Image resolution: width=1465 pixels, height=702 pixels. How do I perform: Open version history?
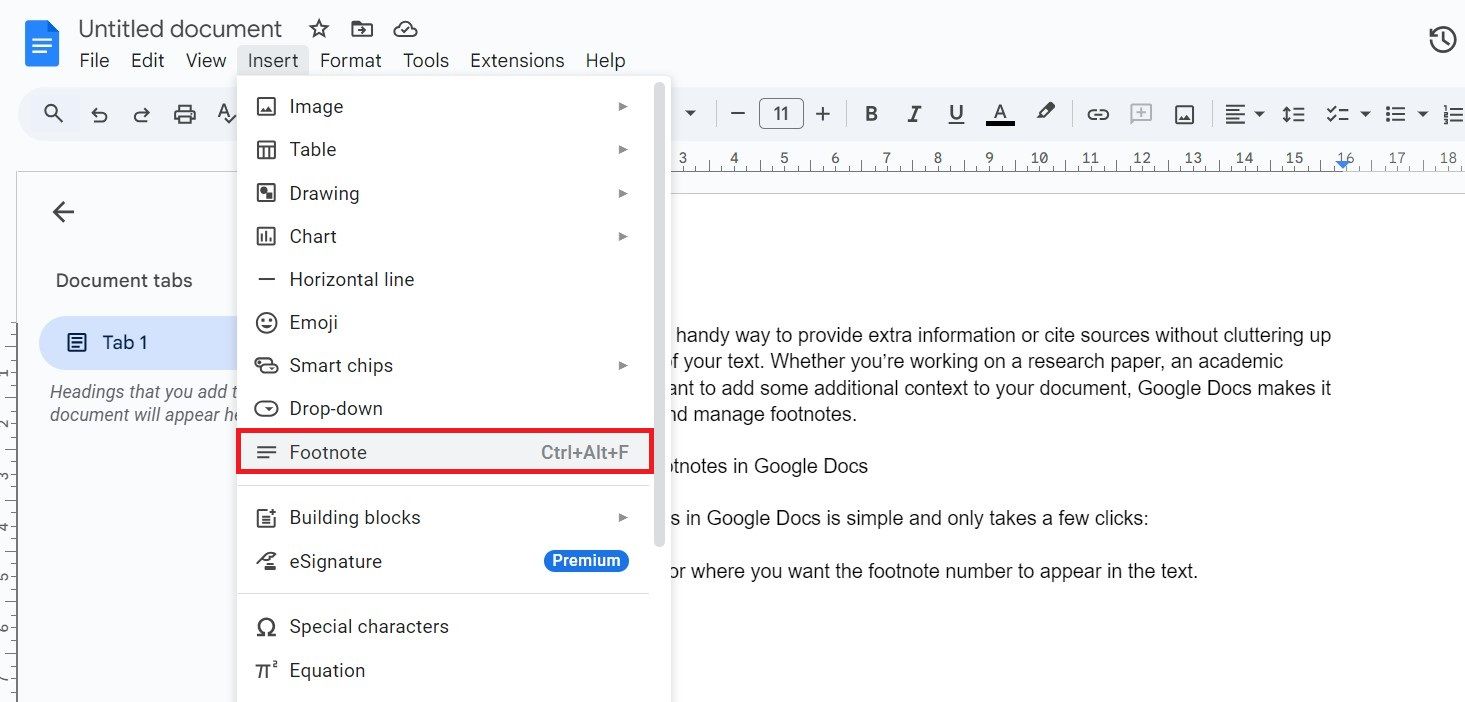click(1441, 39)
